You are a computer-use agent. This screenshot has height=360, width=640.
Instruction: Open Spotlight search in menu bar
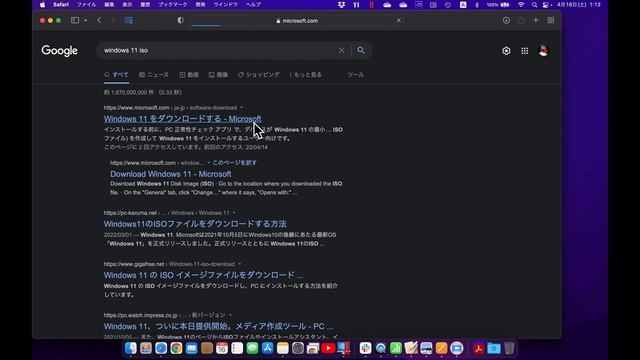534,4
